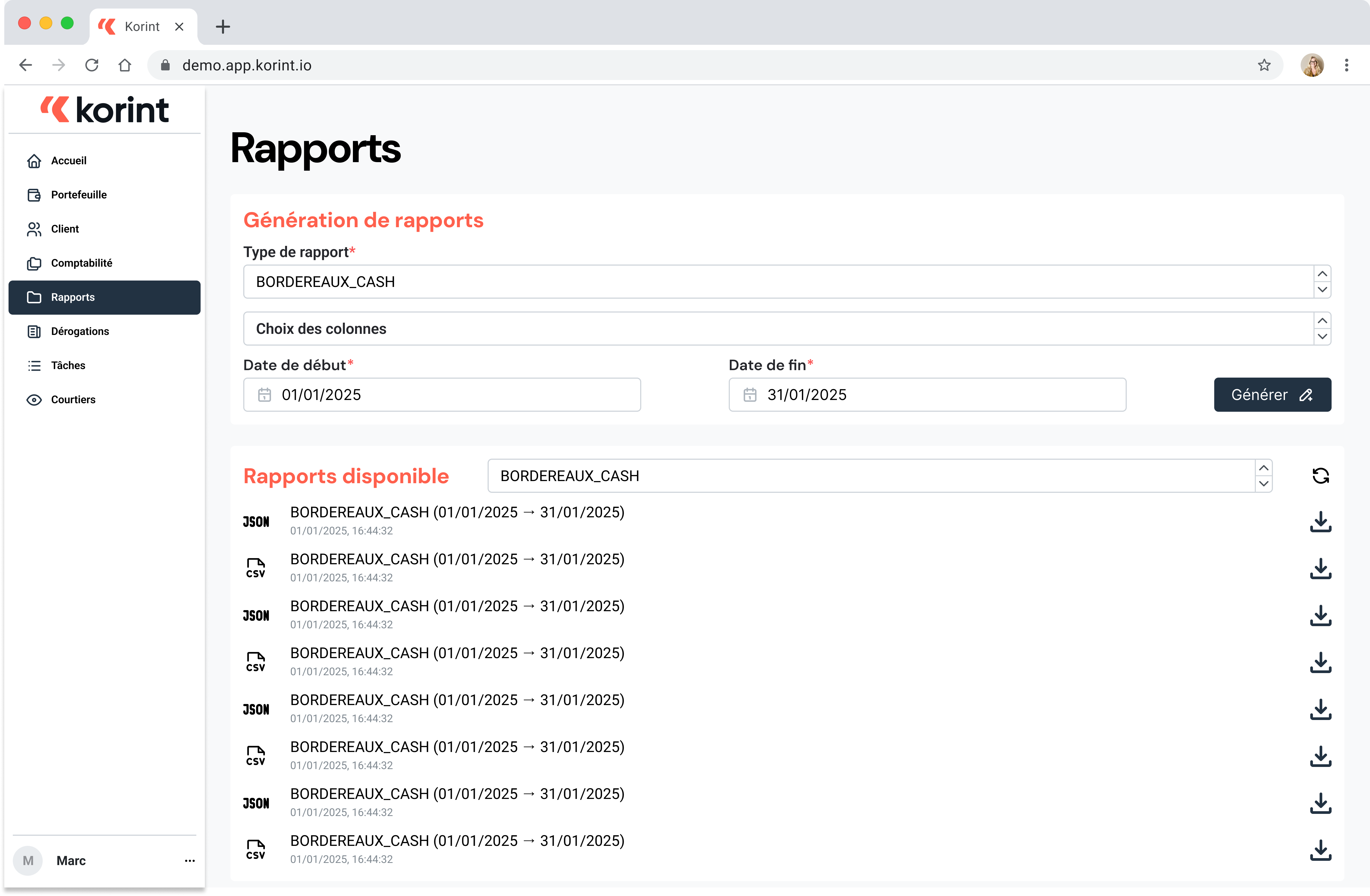This screenshot has height=896, width=1370.
Task: Click the korint logo
Action: 104,110
